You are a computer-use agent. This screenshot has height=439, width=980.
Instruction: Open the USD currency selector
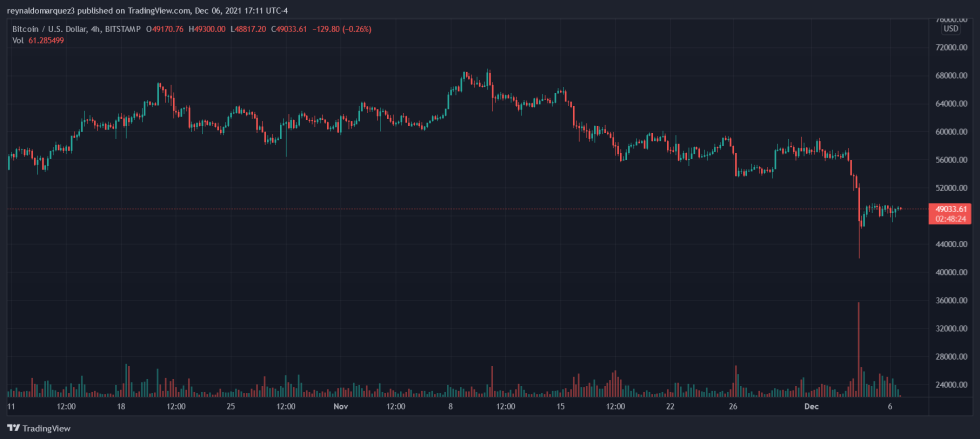coord(950,29)
